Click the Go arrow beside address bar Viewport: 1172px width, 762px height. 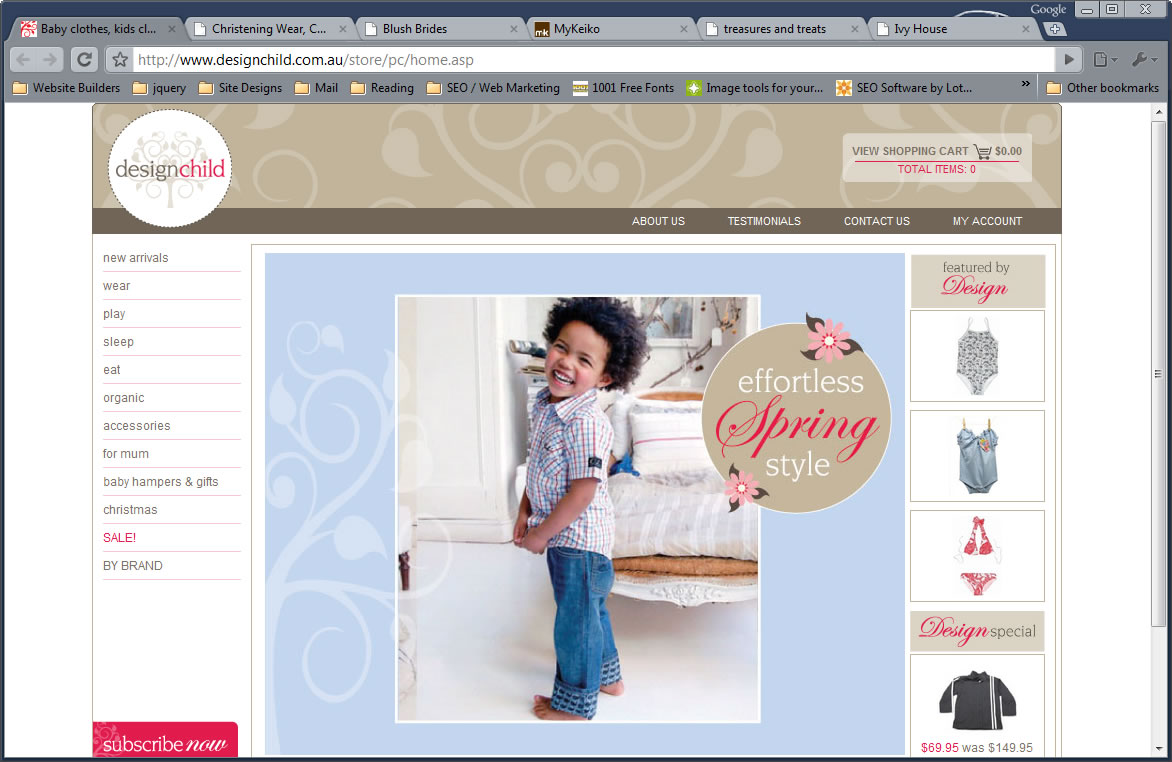[1069, 59]
